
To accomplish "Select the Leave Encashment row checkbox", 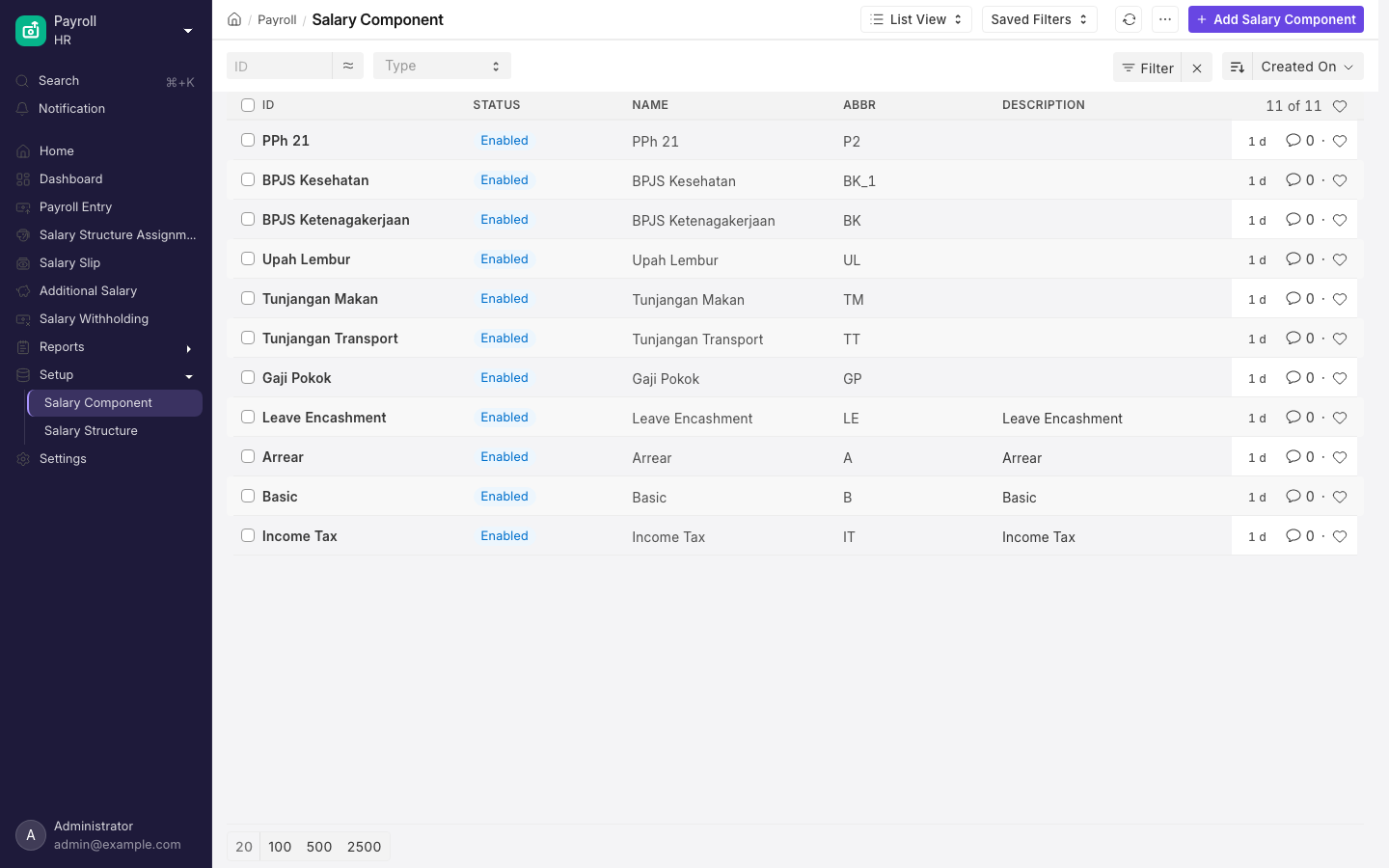I will pos(248,417).
